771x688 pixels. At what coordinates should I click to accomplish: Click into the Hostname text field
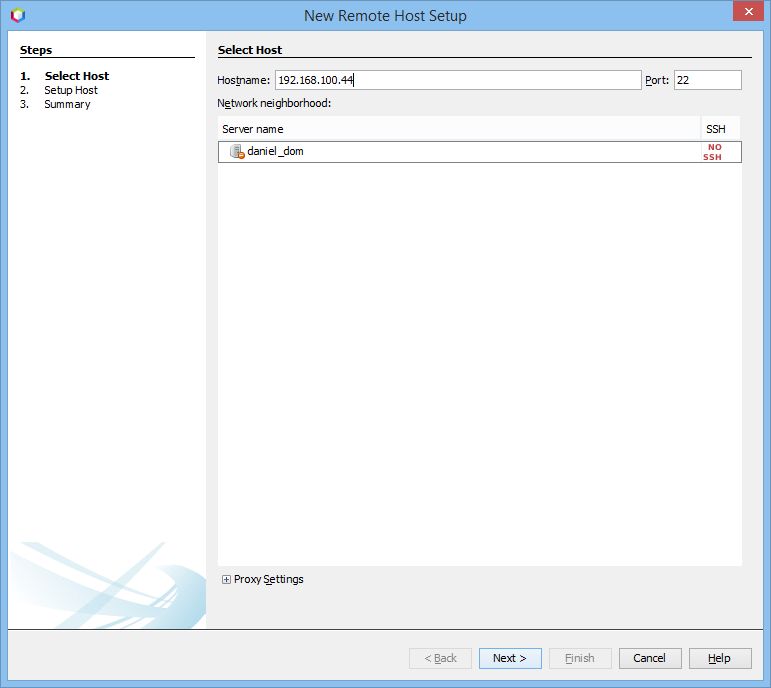(457, 80)
